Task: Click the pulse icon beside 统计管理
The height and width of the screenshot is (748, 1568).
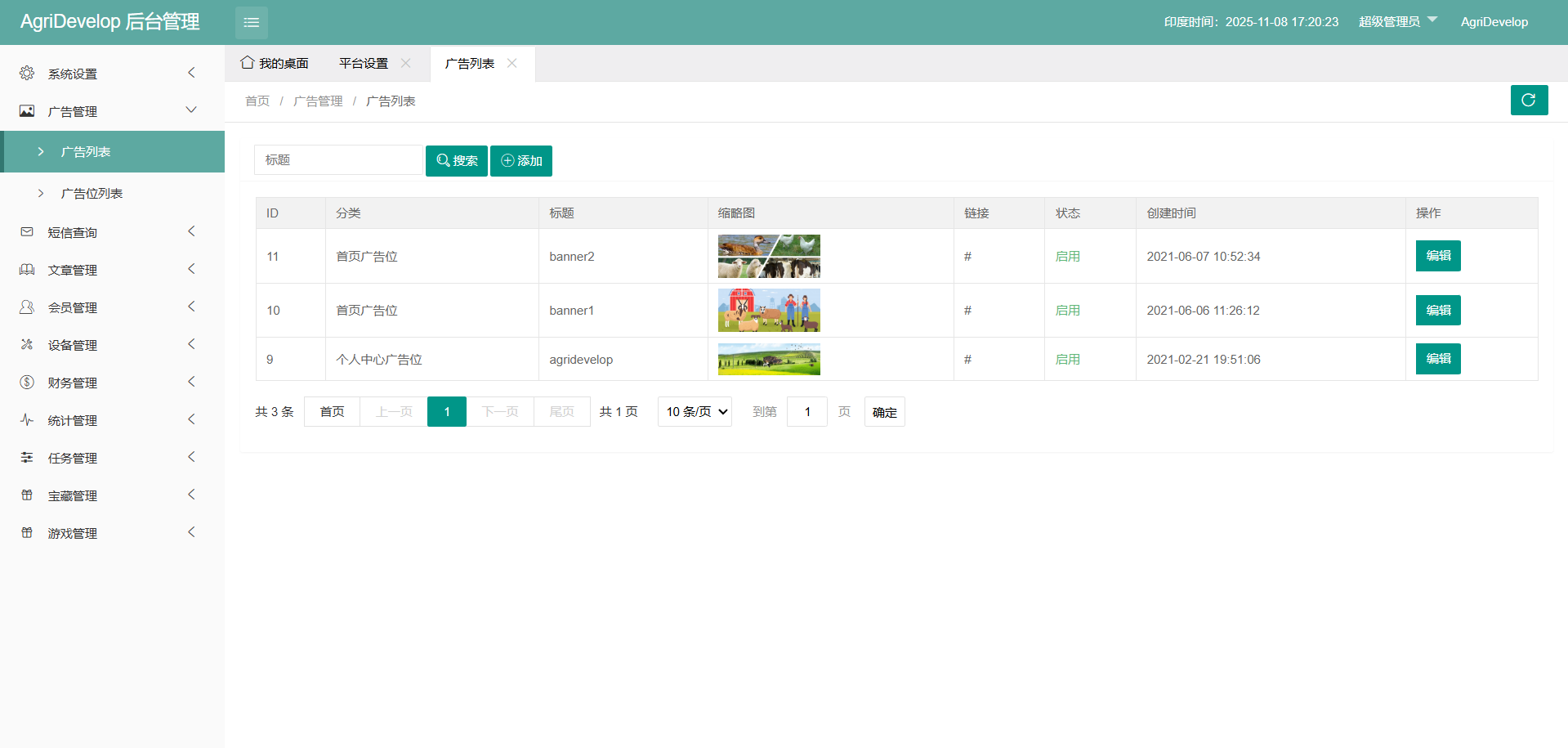Action: pyautogui.click(x=27, y=420)
